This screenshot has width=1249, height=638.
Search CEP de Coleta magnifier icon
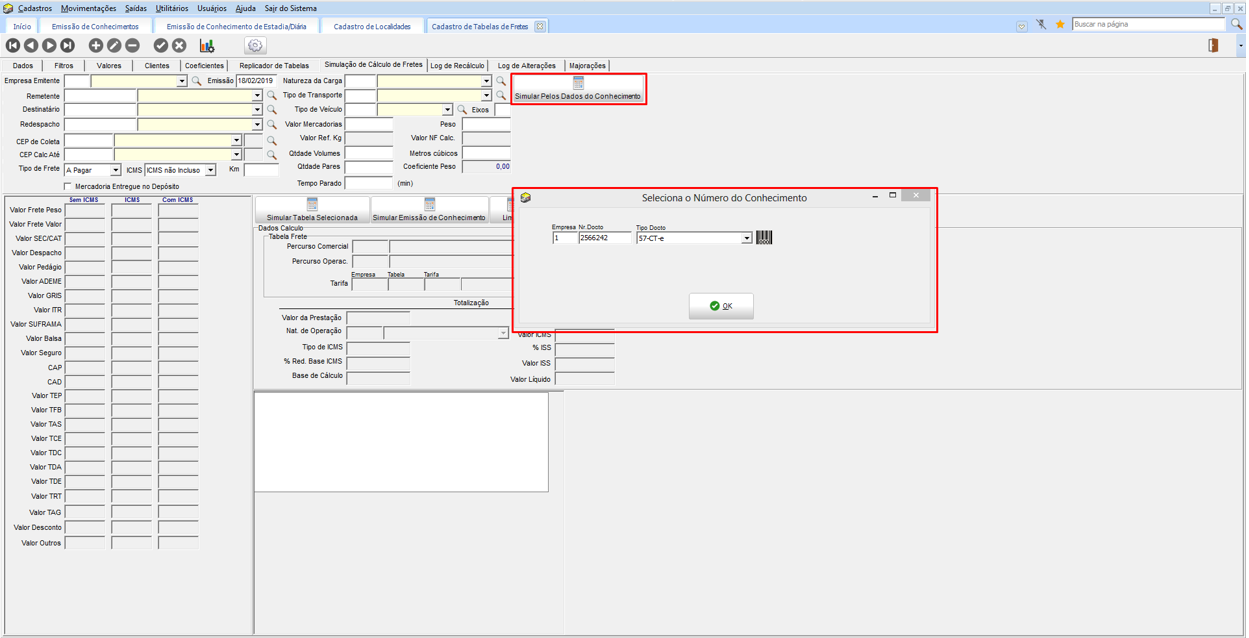271,141
